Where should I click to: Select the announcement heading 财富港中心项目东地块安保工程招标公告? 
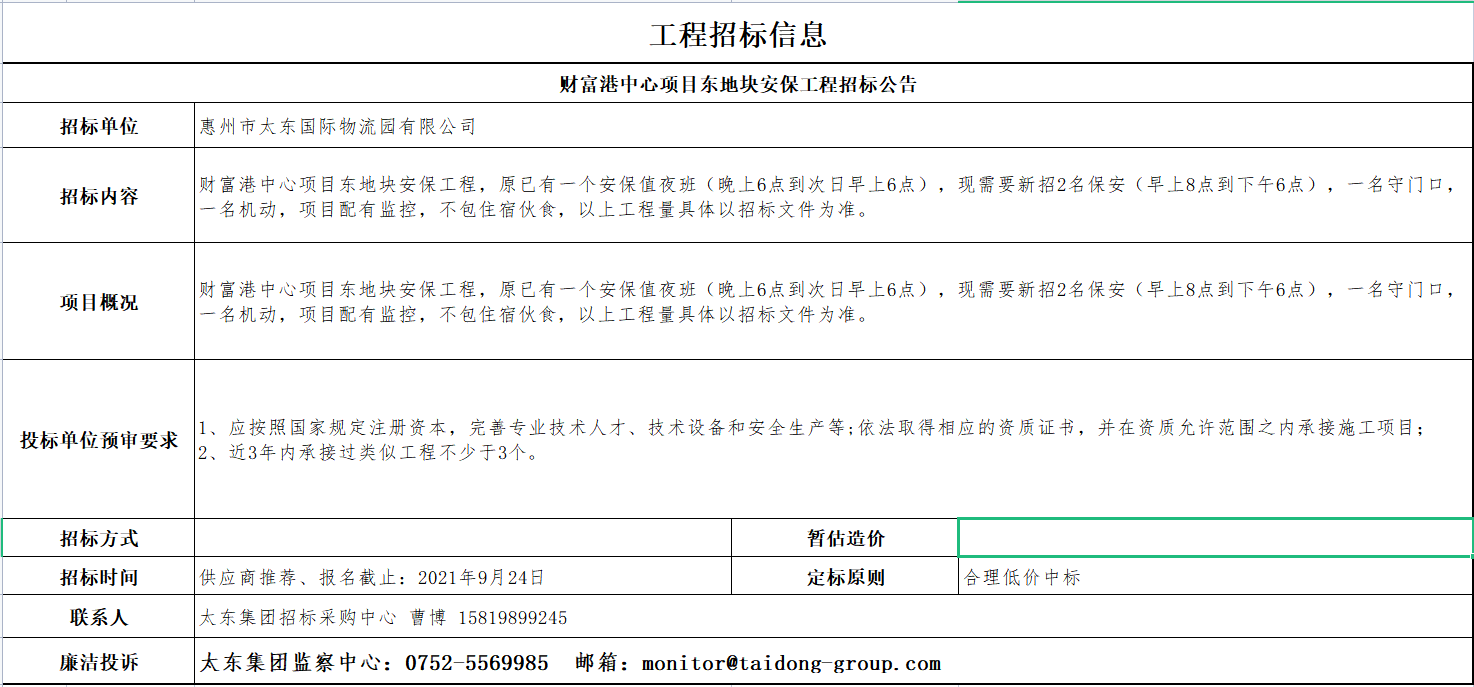(x=737, y=85)
